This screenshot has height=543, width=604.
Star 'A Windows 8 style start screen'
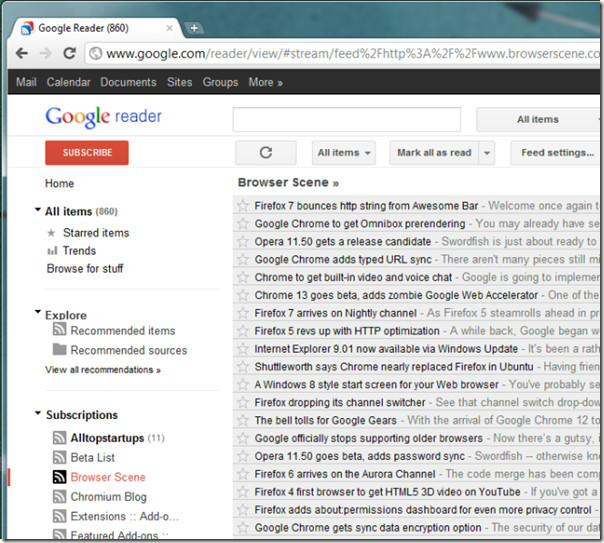(x=243, y=384)
